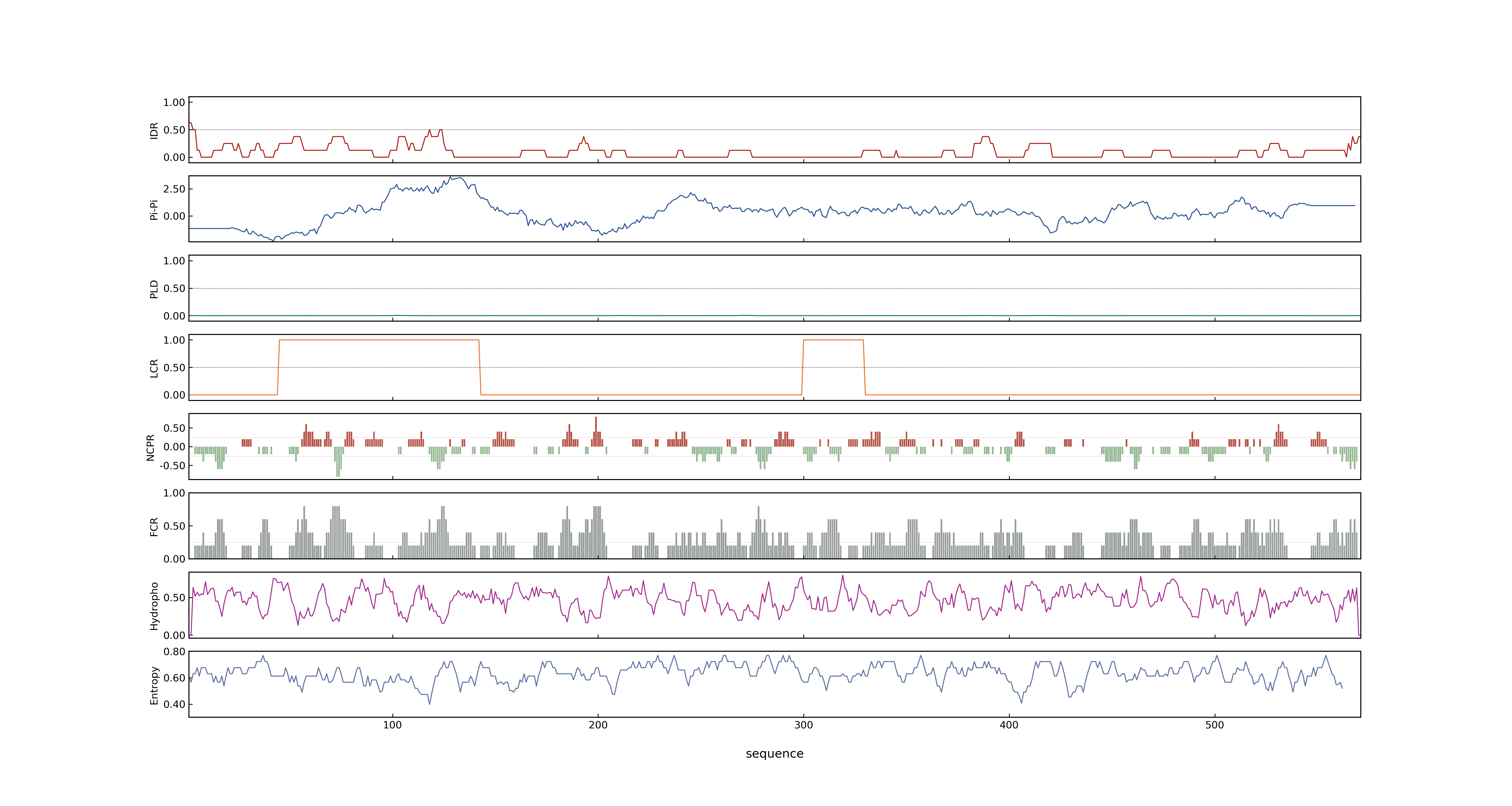Click the Pi-Pi axis label
Screen dimensions: 1512x806
point(154,209)
